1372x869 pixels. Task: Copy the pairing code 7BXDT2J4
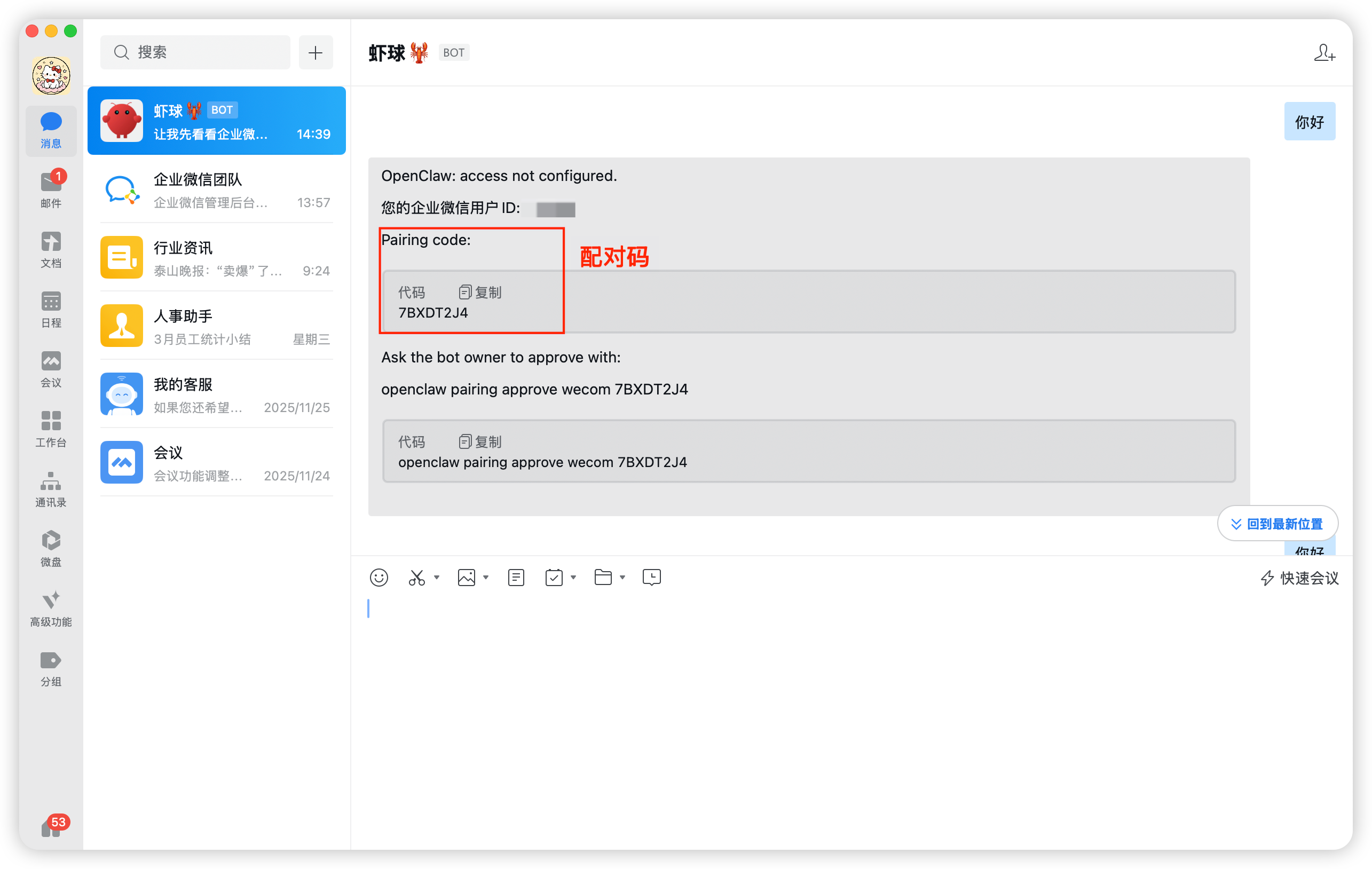tap(480, 293)
